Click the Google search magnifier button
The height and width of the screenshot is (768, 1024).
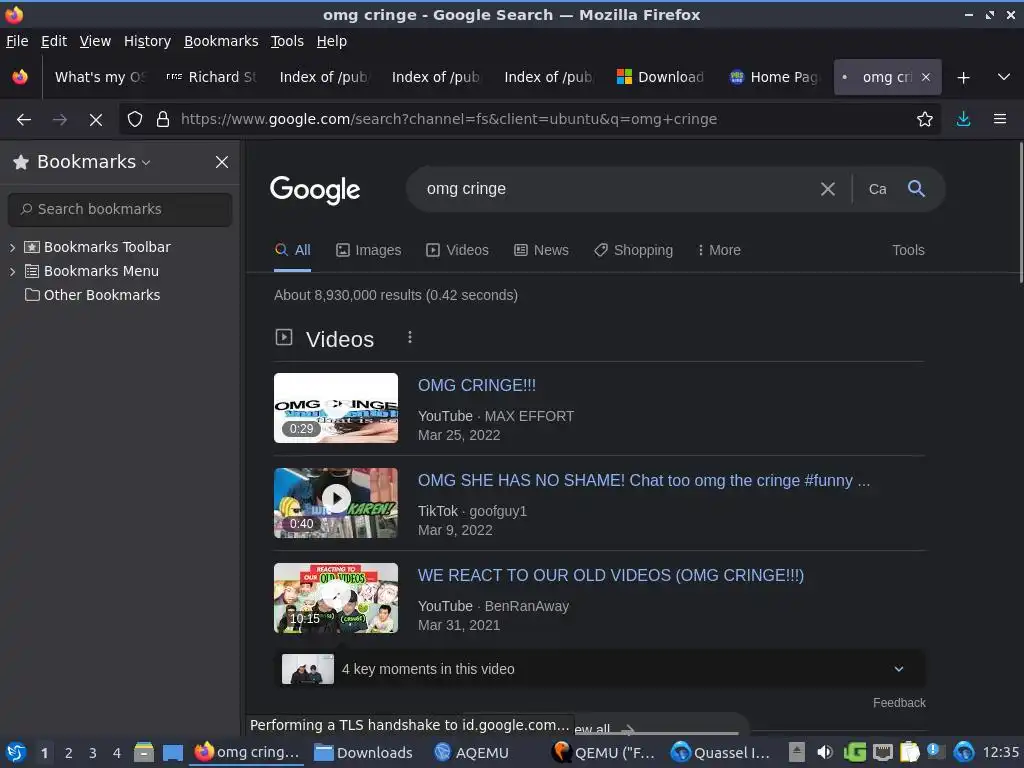click(916, 189)
